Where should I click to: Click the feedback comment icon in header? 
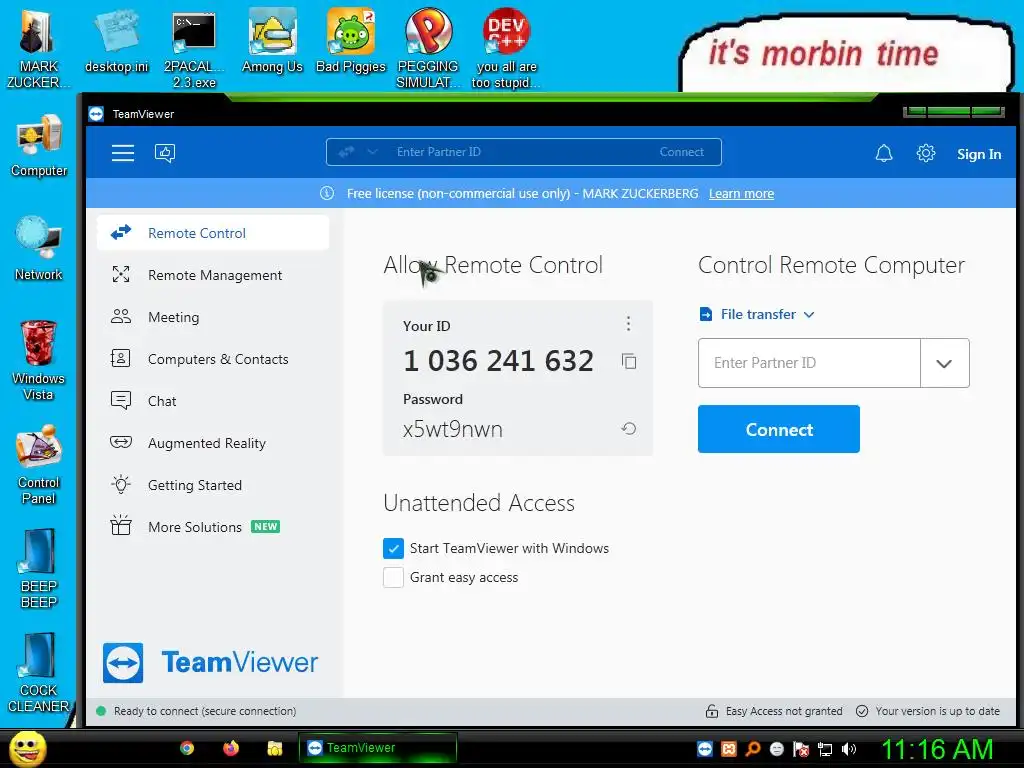click(165, 153)
